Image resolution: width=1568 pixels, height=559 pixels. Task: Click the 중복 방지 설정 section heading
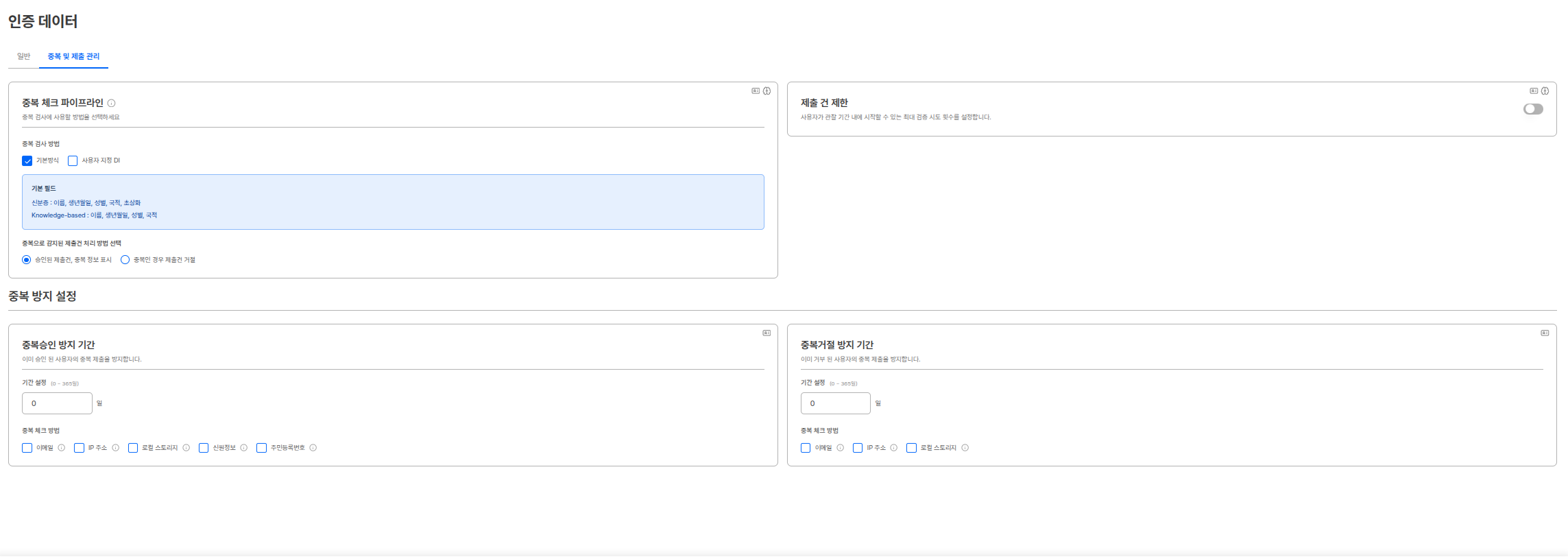tap(43, 296)
